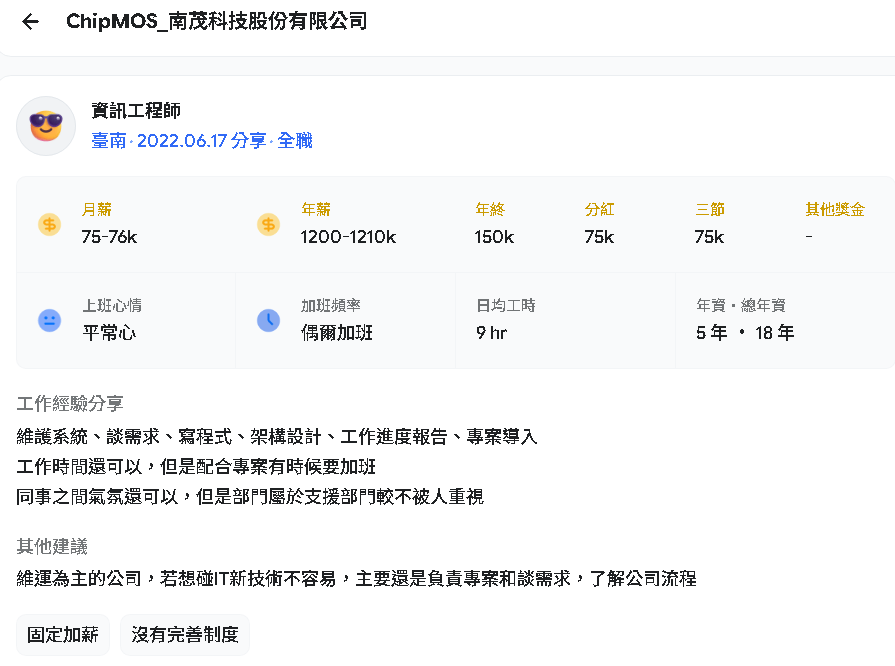The image size is (895, 666).
Task: Click the 三節 75k value
Action: (x=709, y=237)
